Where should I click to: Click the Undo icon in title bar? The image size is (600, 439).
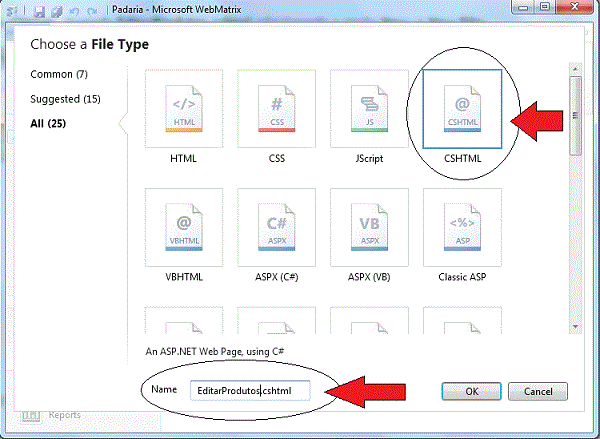[x=75, y=11]
